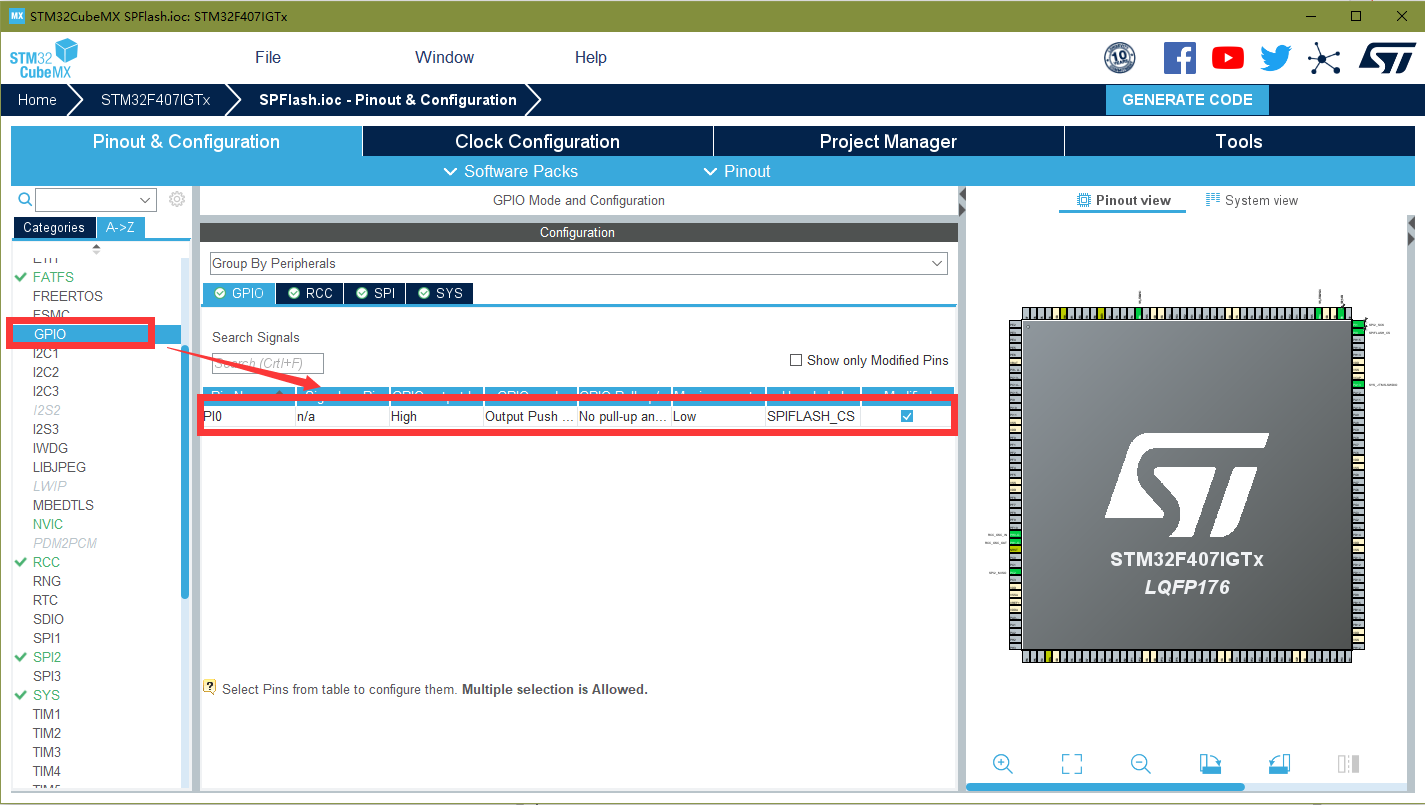This screenshot has width=1425, height=805.
Task: Click the horizontal scrollbar under the pinout view
Action: click(1105, 787)
